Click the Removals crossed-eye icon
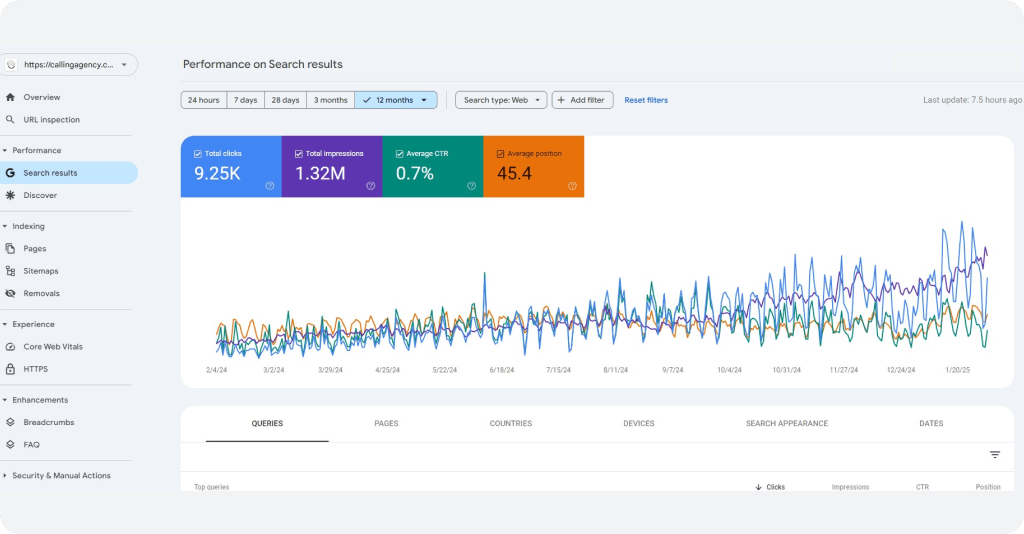The height and width of the screenshot is (534, 1024). click(x=11, y=293)
